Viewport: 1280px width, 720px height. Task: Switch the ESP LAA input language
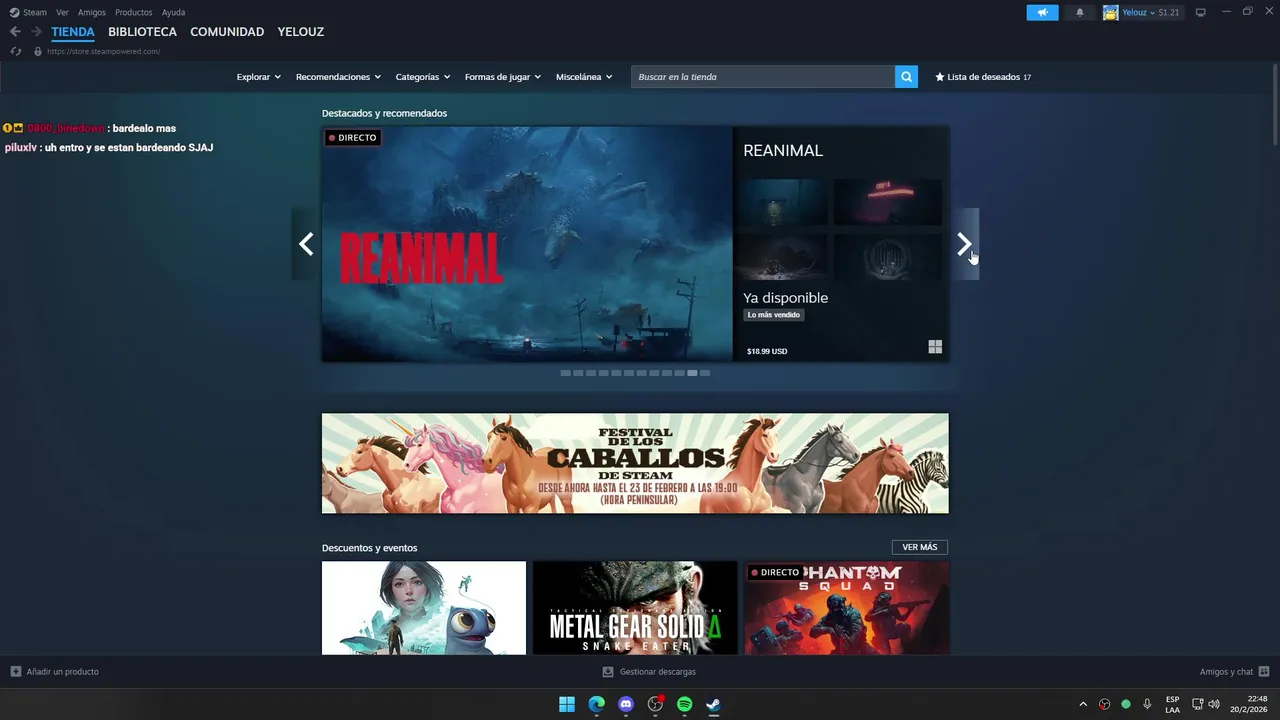click(x=1172, y=704)
